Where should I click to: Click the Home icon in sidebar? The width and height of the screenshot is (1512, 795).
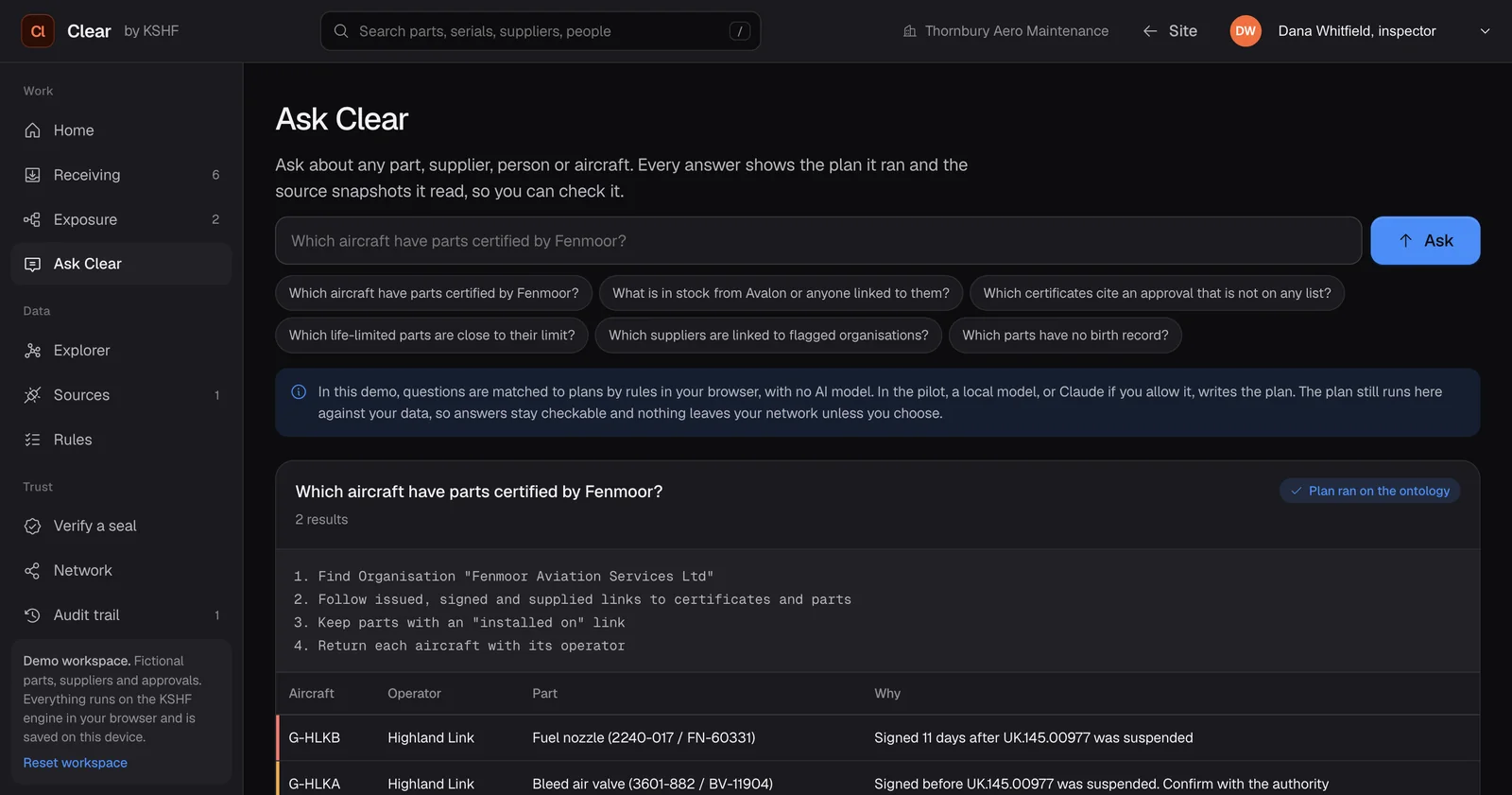(32, 130)
